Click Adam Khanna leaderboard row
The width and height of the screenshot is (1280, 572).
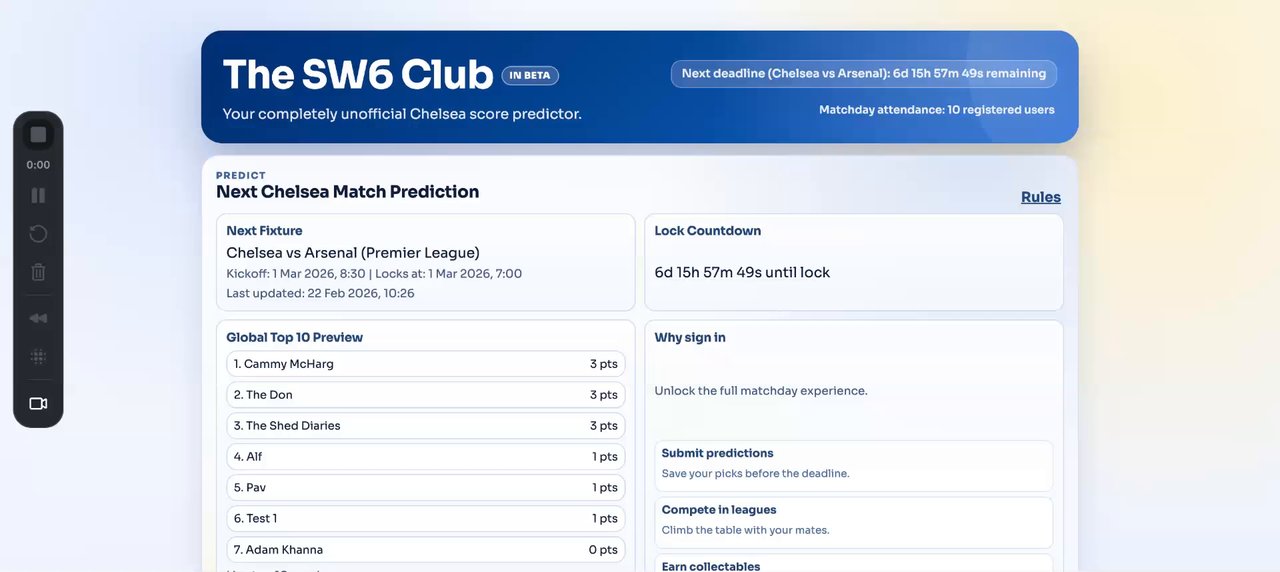[x=425, y=550]
